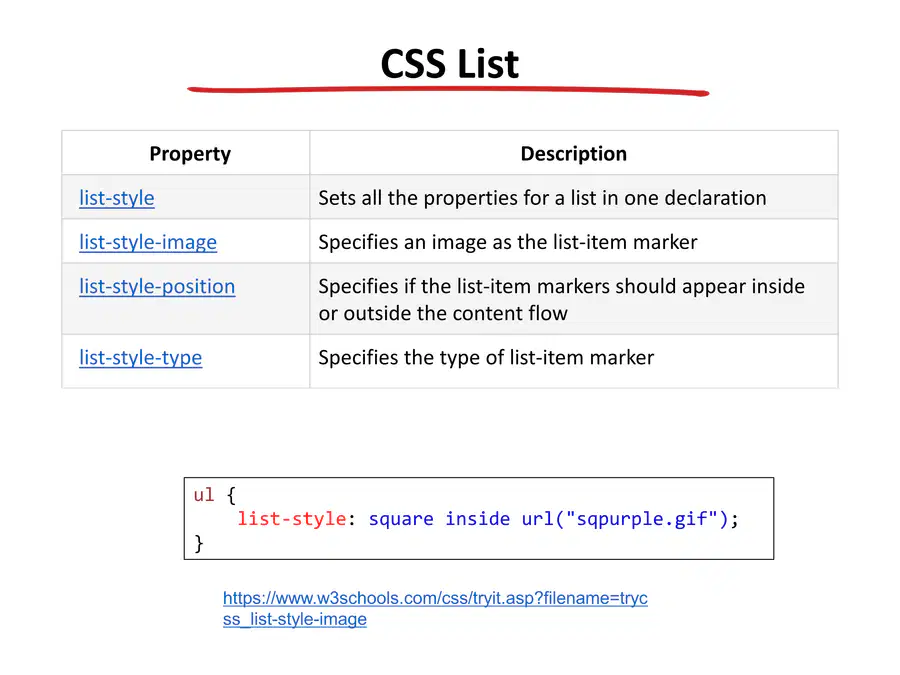Image resolution: width=900 pixels, height=675 pixels.
Task: Follow the w3schools tryit URL link
Action: (x=435, y=598)
